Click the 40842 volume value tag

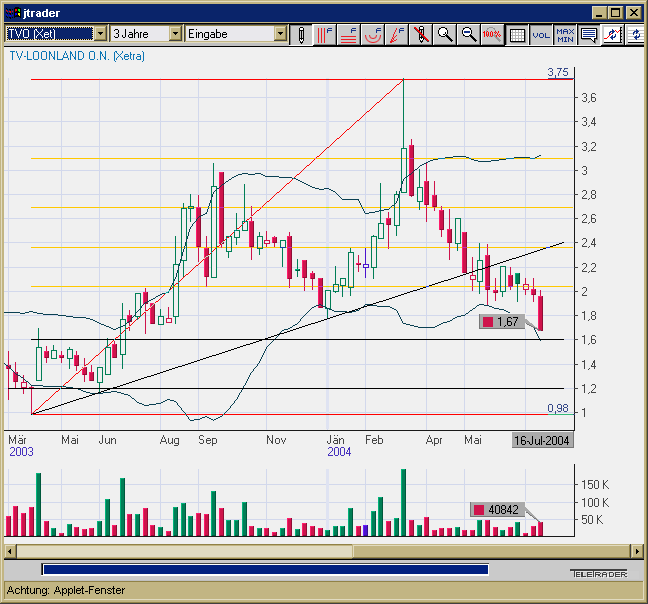tap(498, 510)
